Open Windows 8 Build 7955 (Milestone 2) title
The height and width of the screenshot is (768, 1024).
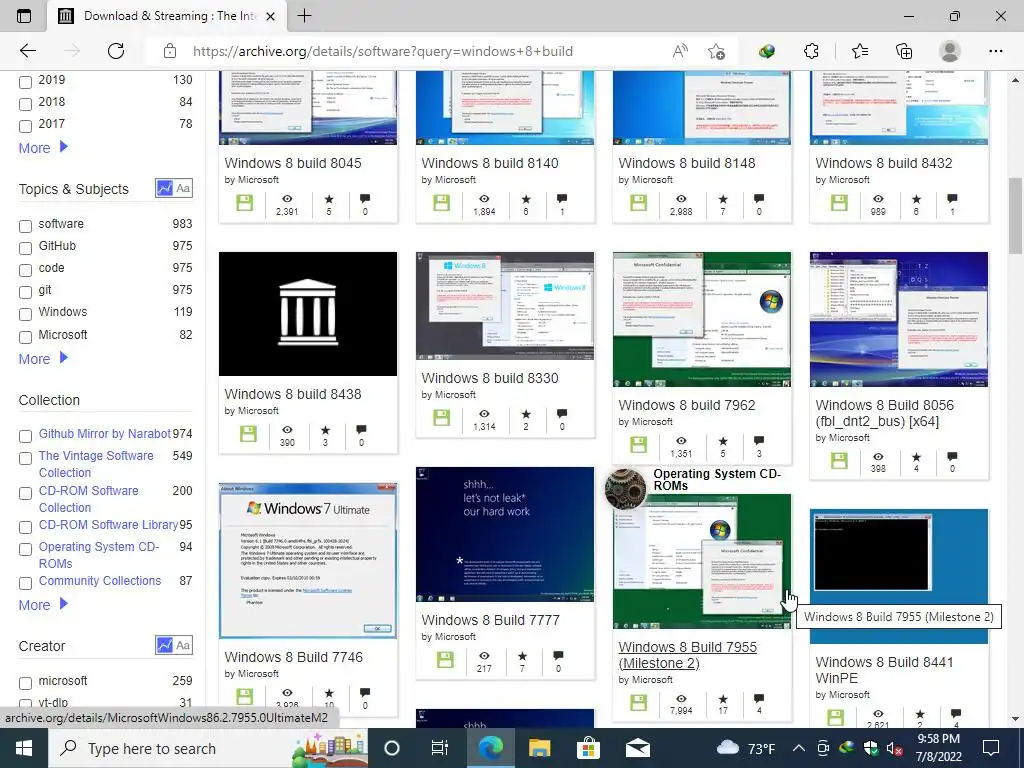688,655
